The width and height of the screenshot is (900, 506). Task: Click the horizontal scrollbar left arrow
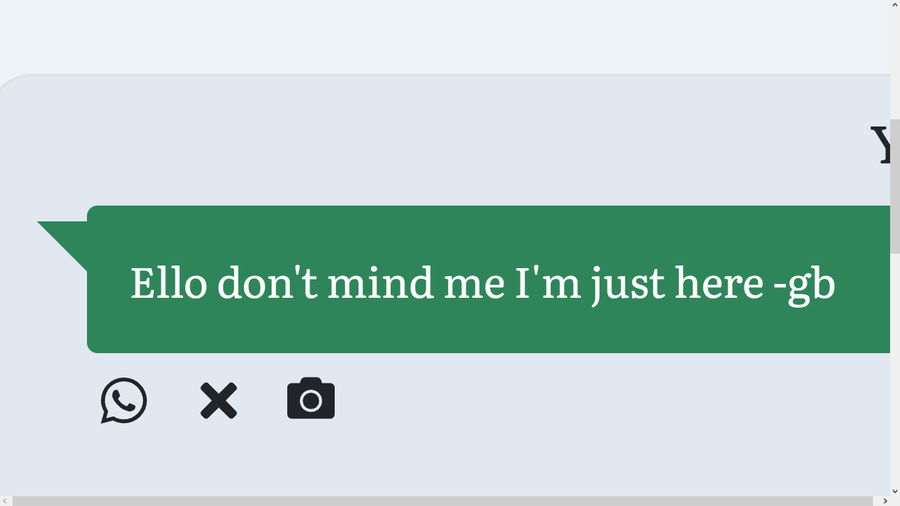pyautogui.click(x=6, y=500)
